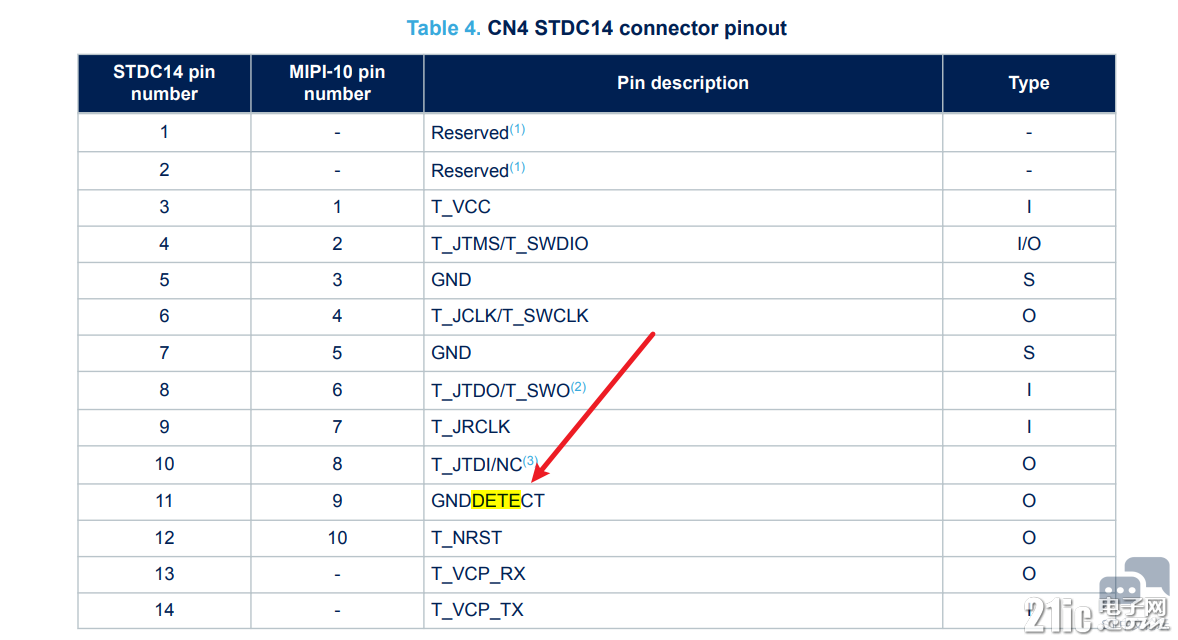This screenshot has width=1178, height=640.
Task: Click the T_JTMS/T_SWDIO cell
Action: (683, 244)
